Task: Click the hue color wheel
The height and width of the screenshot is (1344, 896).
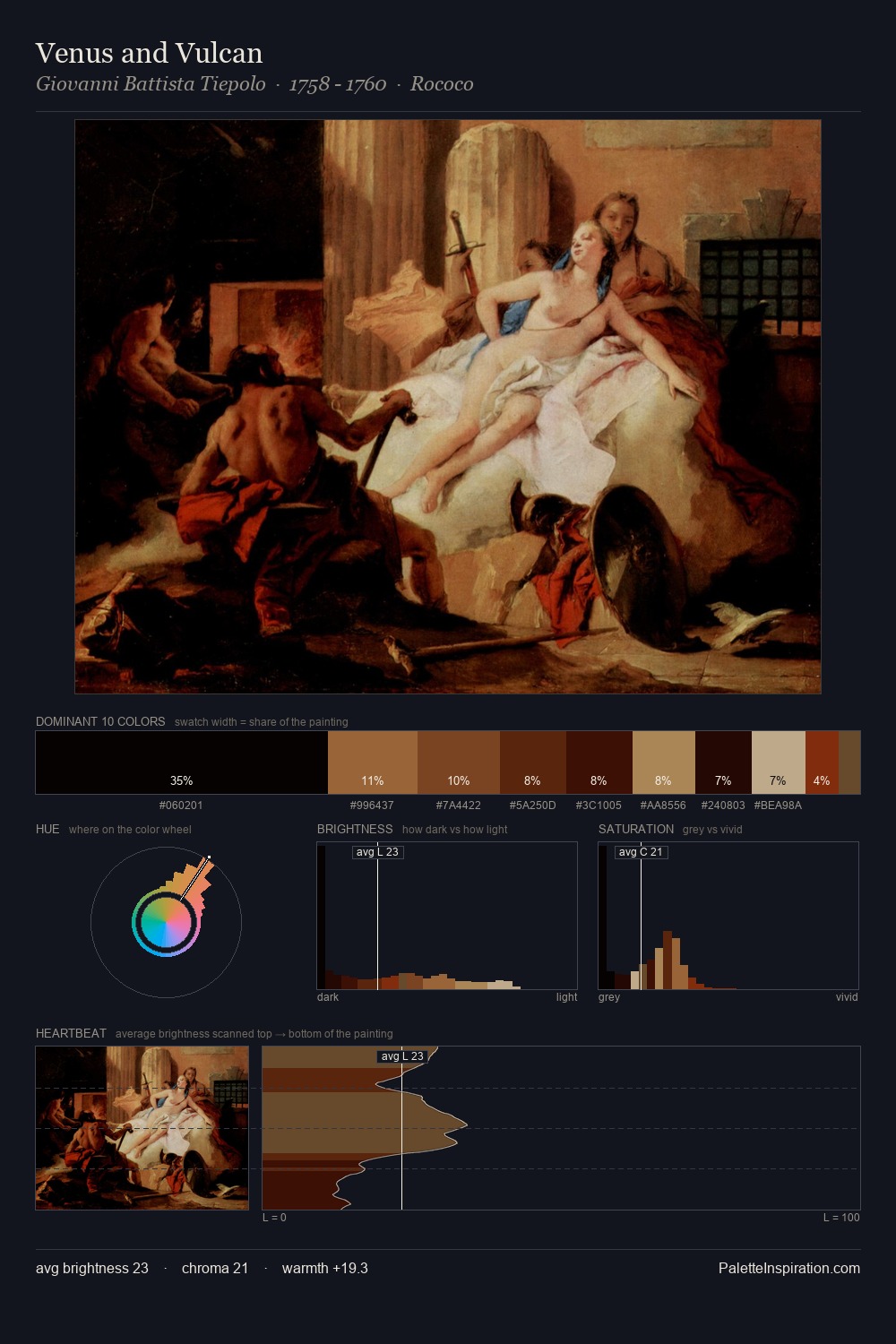Action: [x=166, y=923]
